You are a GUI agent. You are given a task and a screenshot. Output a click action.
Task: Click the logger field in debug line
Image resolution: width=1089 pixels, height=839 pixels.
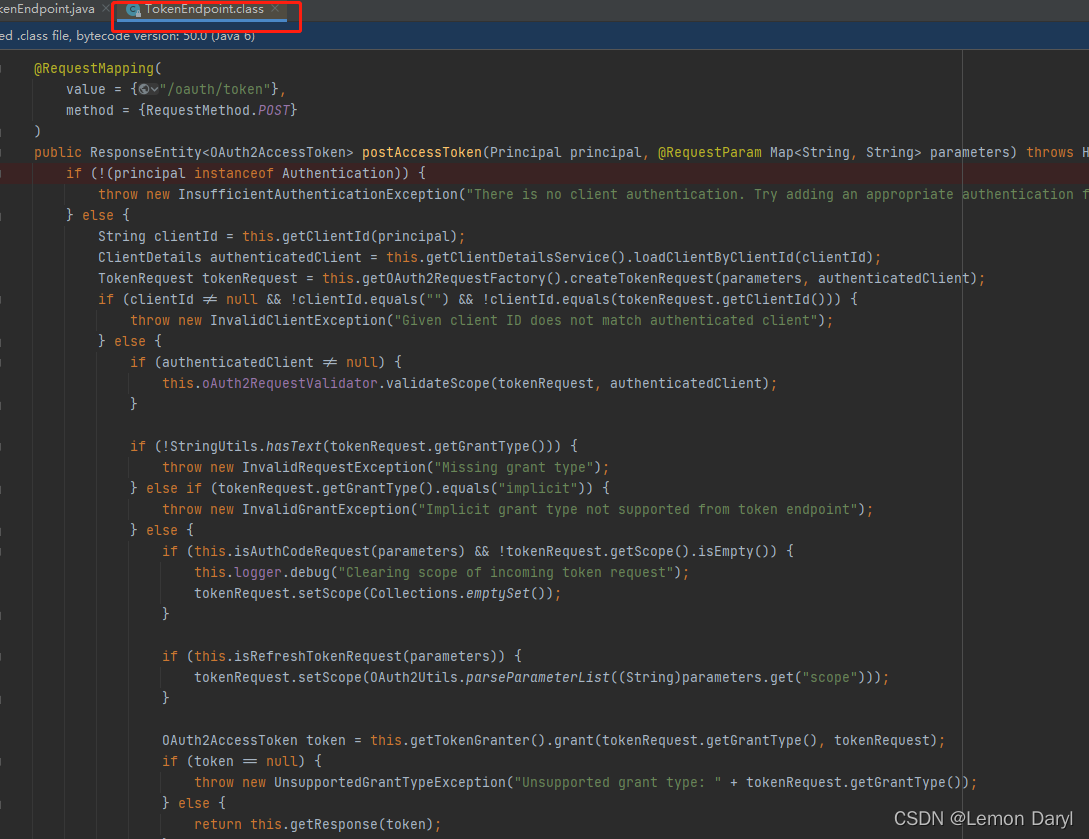tap(258, 572)
